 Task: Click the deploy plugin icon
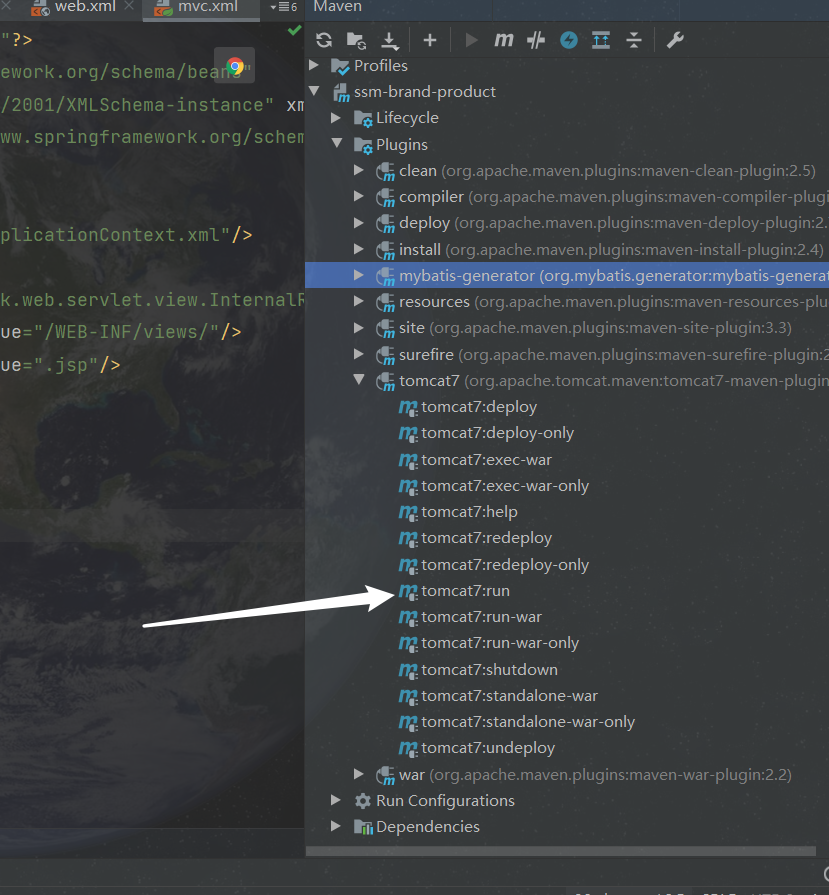point(385,224)
